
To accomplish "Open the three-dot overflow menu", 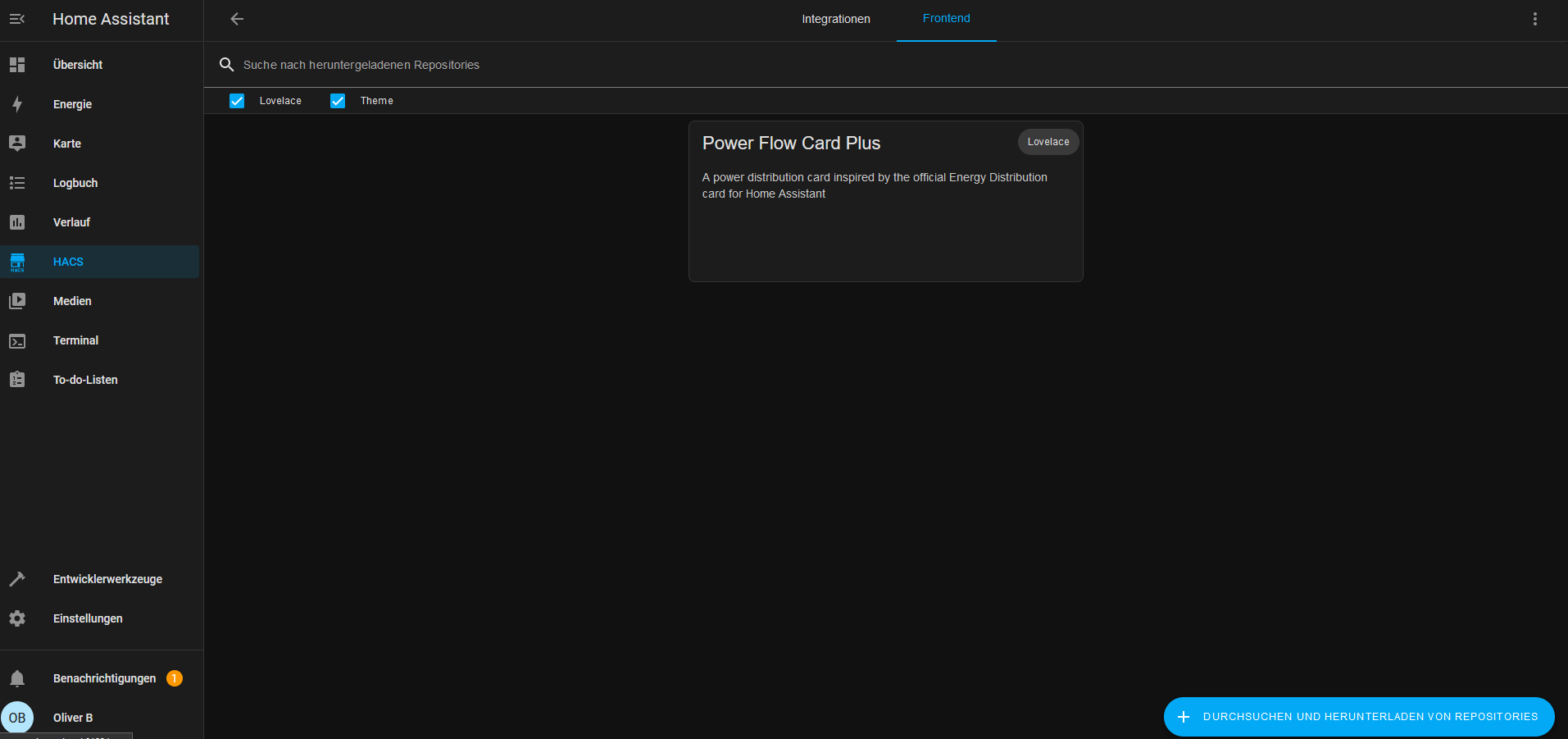I will (1535, 19).
